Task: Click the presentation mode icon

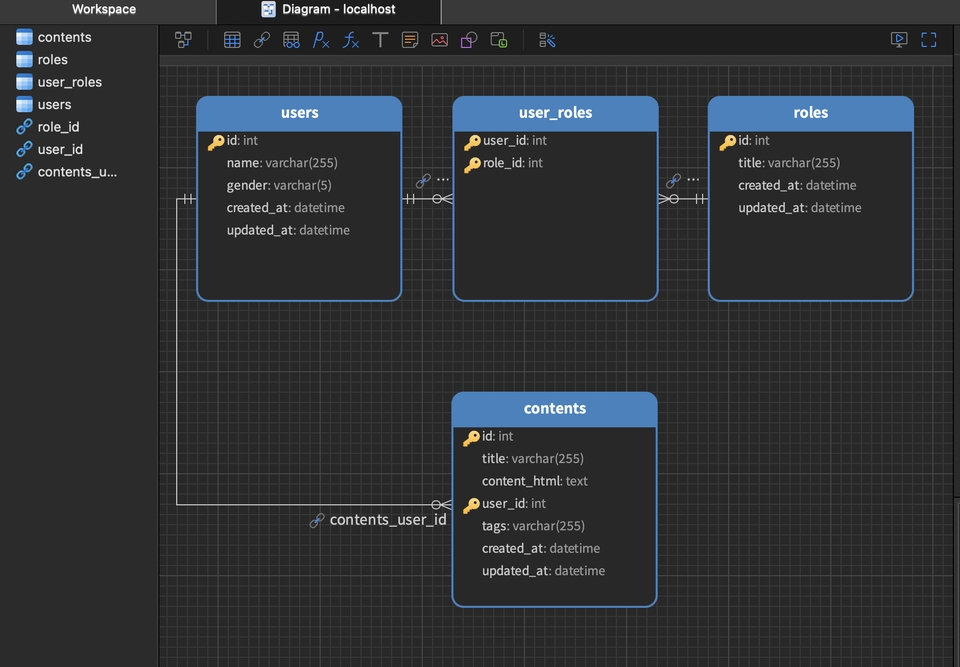Action: (899, 40)
